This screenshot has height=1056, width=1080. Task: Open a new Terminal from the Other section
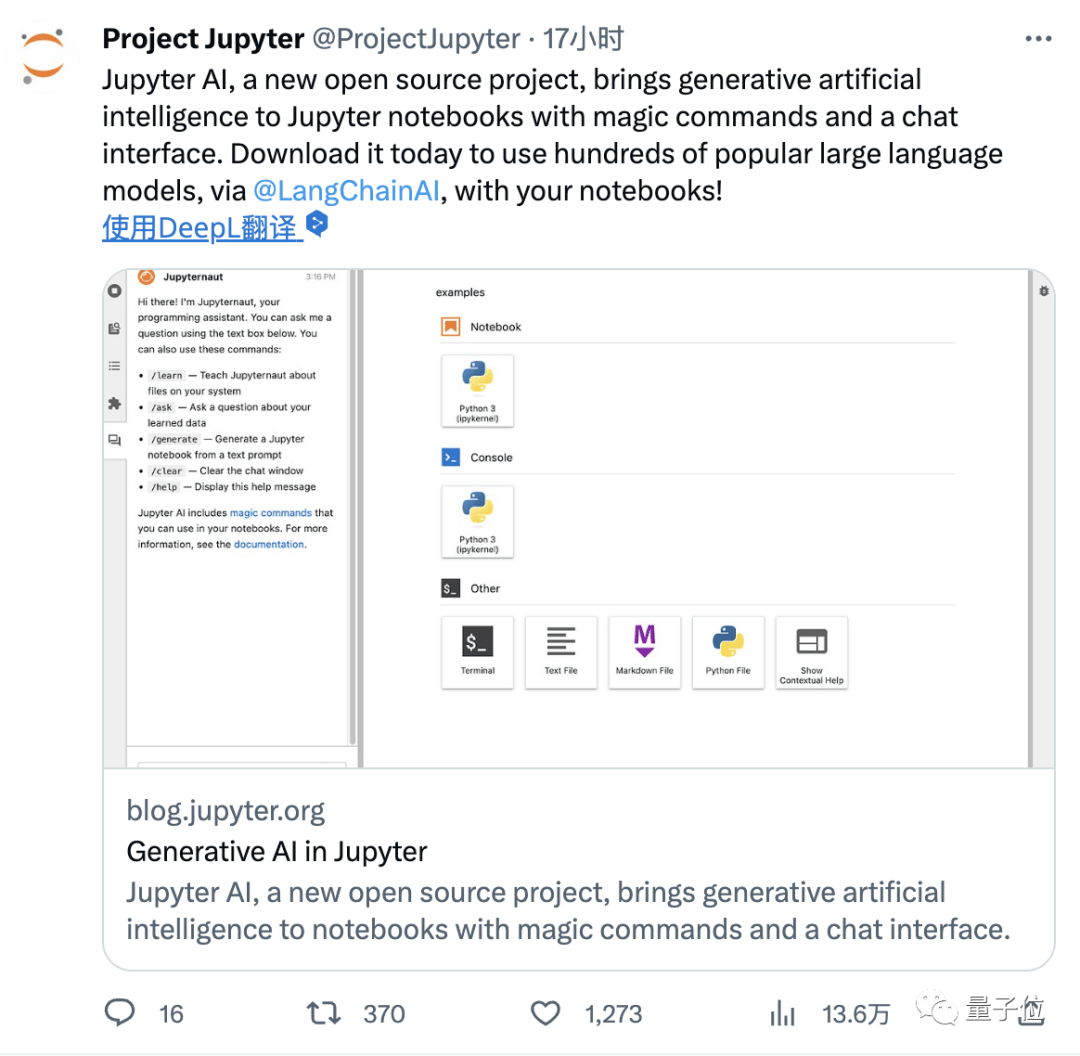[477, 652]
